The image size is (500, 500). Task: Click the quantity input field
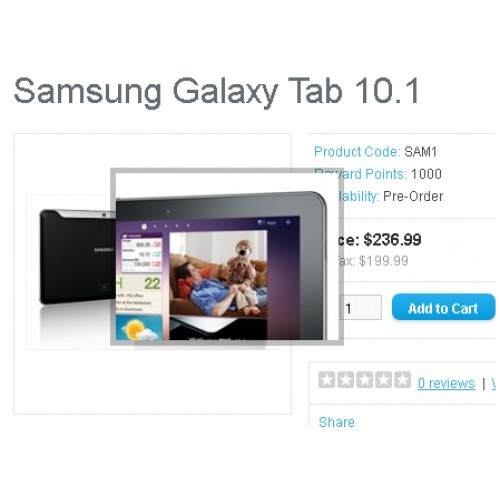pos(361,307)
